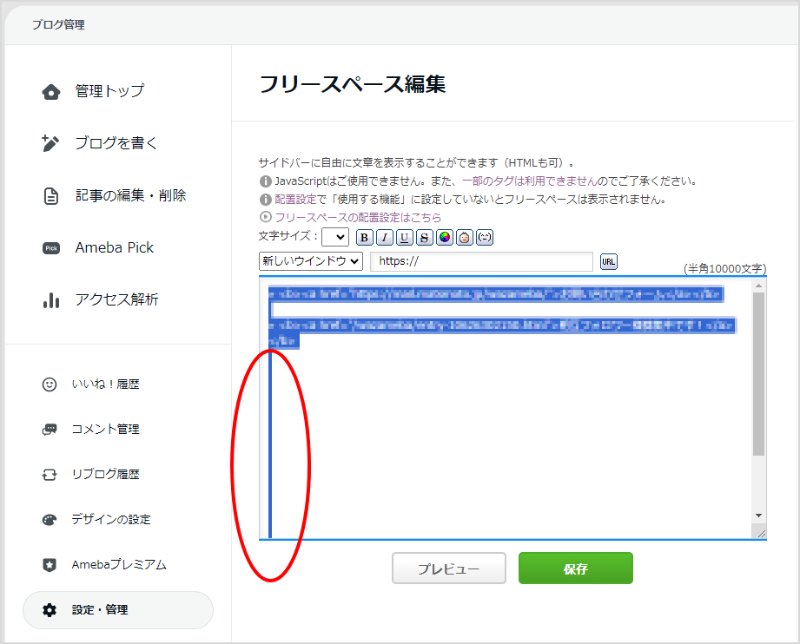Open Ameba Pick in sidebar

coord(114,247)
